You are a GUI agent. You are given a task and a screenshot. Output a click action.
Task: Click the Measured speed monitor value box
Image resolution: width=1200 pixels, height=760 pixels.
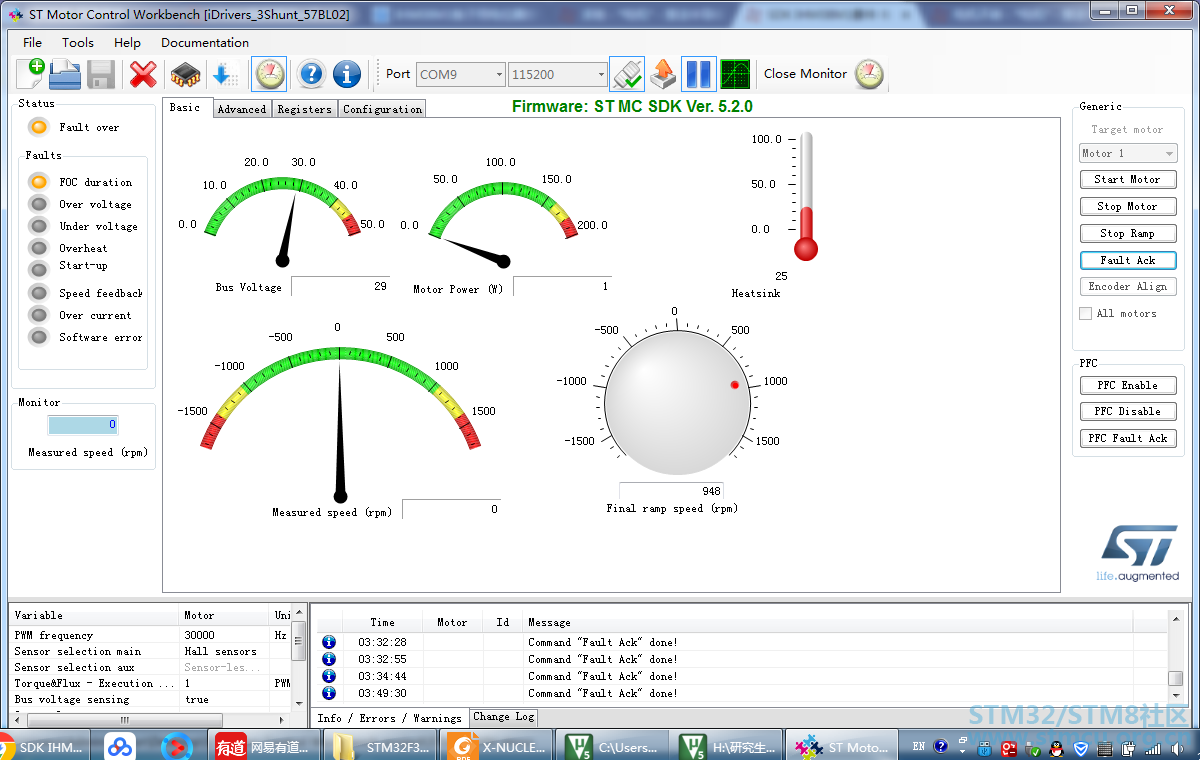[83, 425]
